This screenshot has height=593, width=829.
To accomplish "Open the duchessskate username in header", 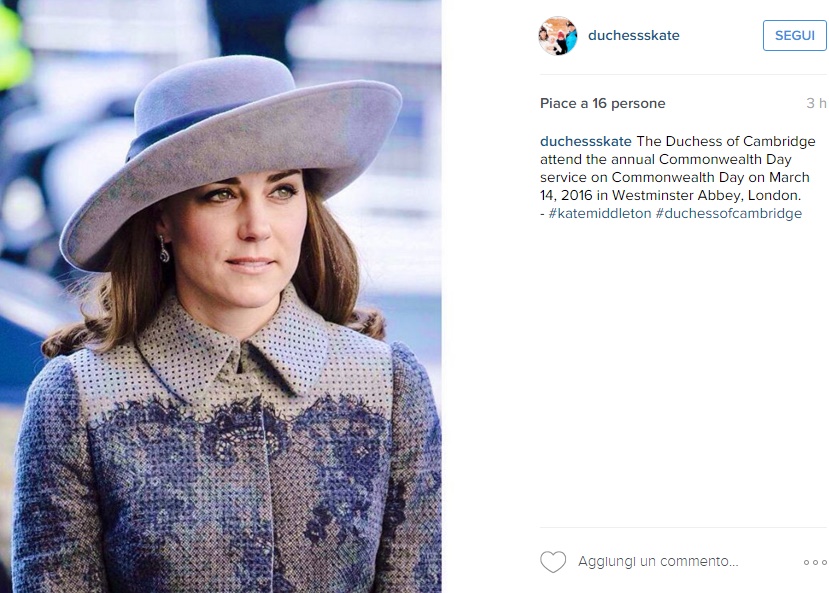I will click(633, 35).
